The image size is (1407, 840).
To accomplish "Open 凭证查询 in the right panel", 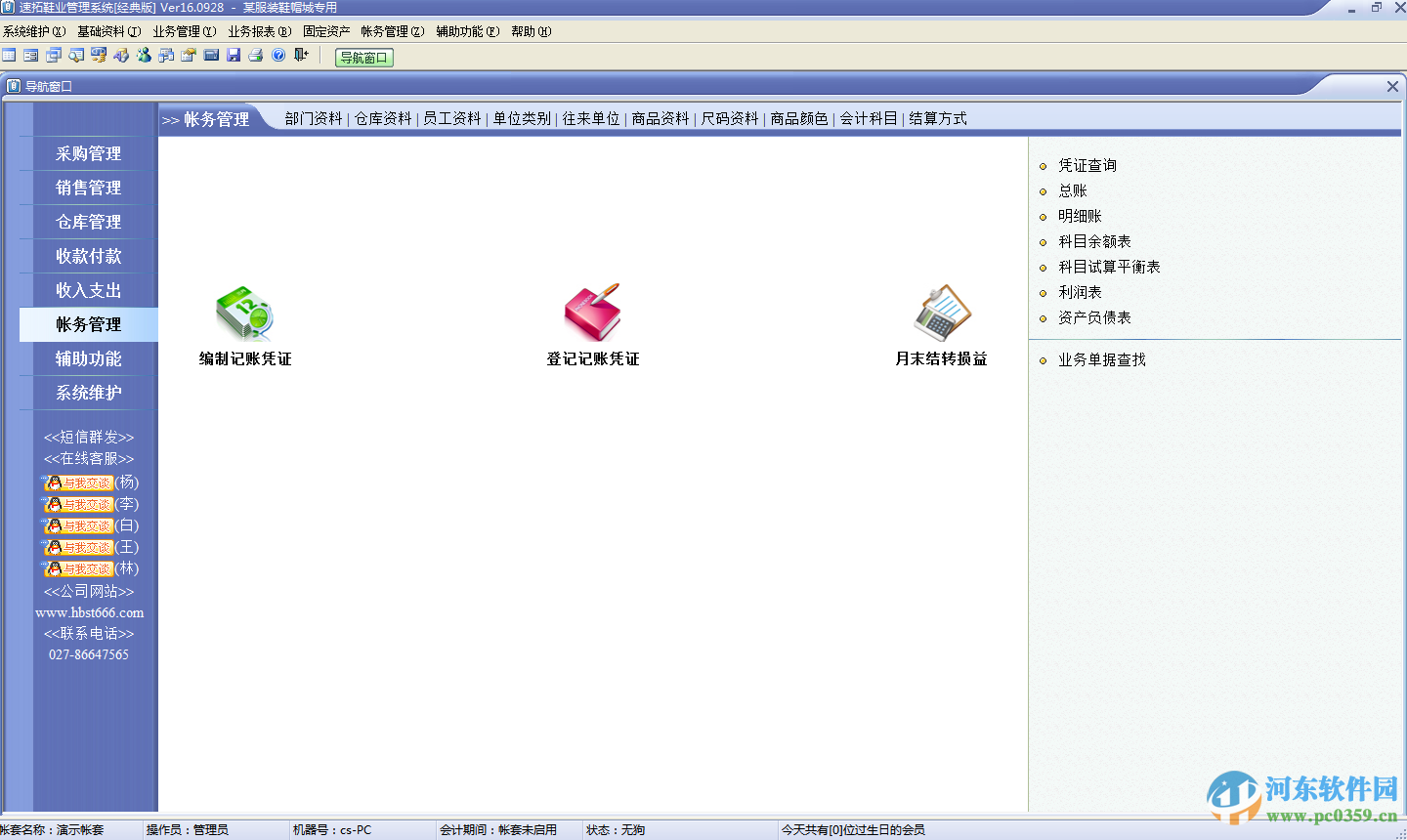I will (1087, 165).
